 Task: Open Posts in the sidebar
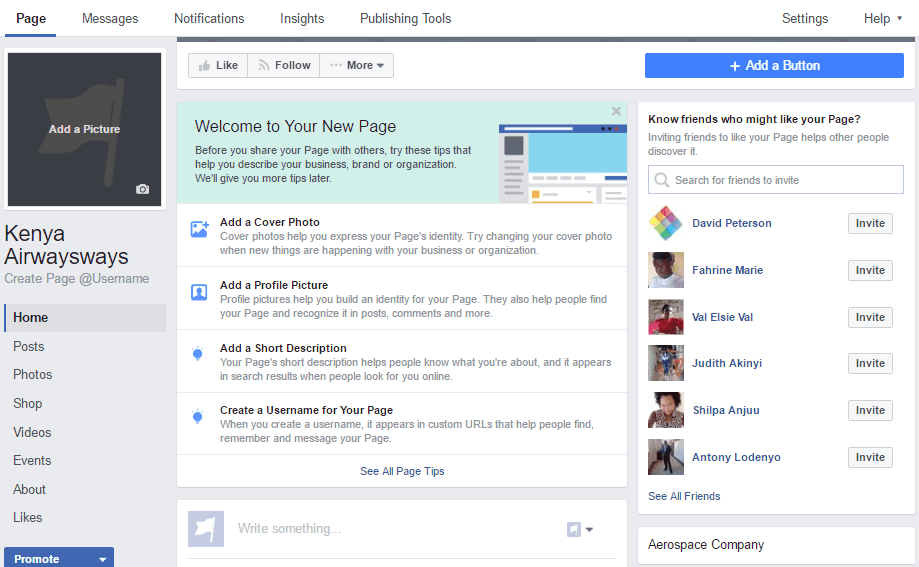(29, 347)
